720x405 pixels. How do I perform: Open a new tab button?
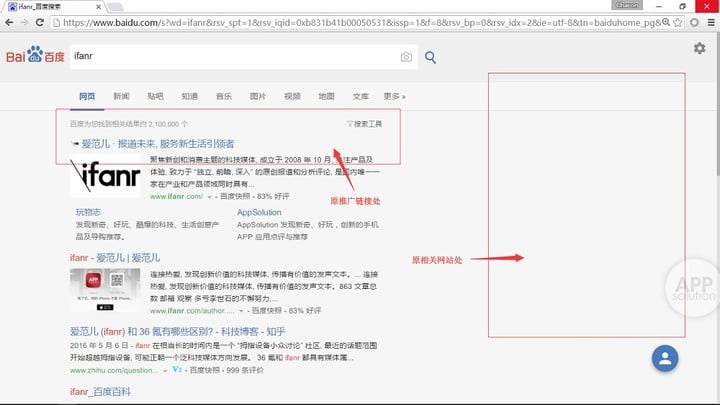pos(115,6)
